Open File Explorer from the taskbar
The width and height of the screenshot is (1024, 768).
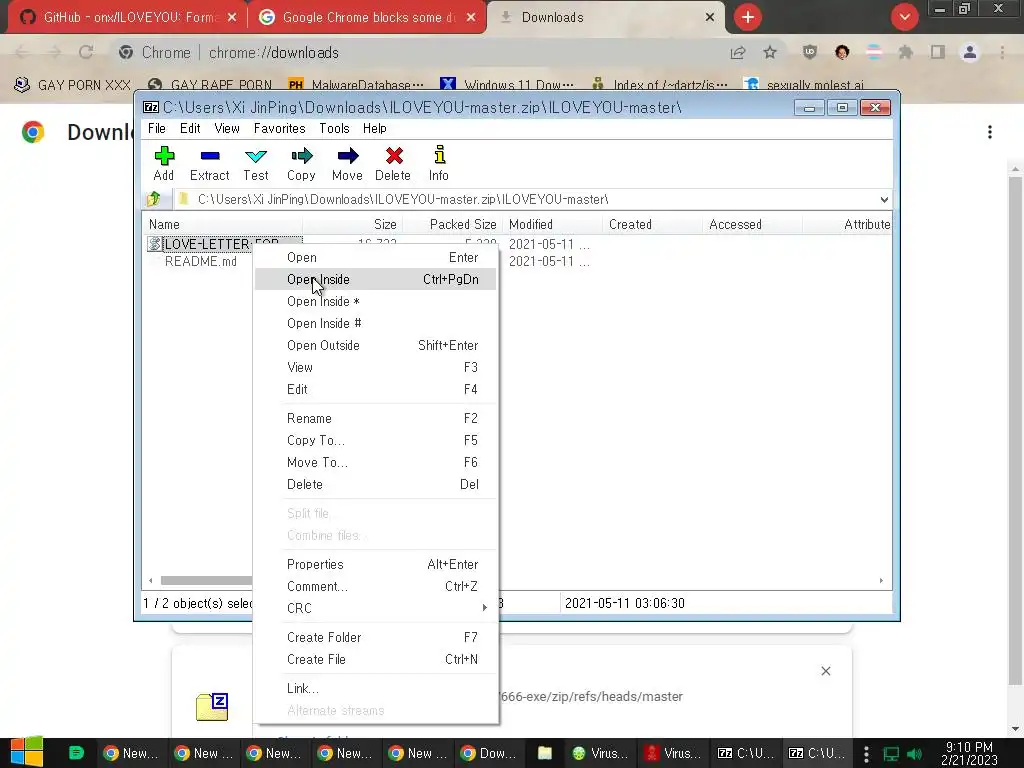pyautogui.click(x=545, y=753)
